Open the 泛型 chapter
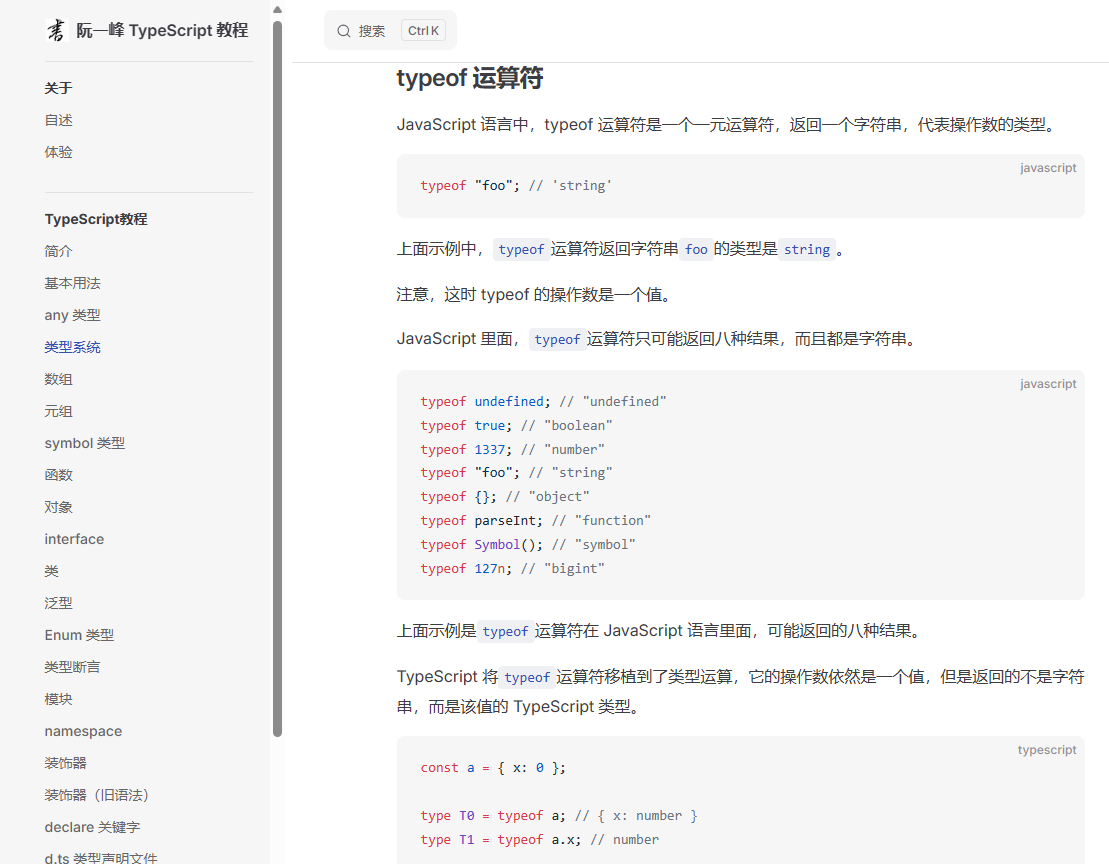The image size is (1109, 864). (x=59, y=603)
